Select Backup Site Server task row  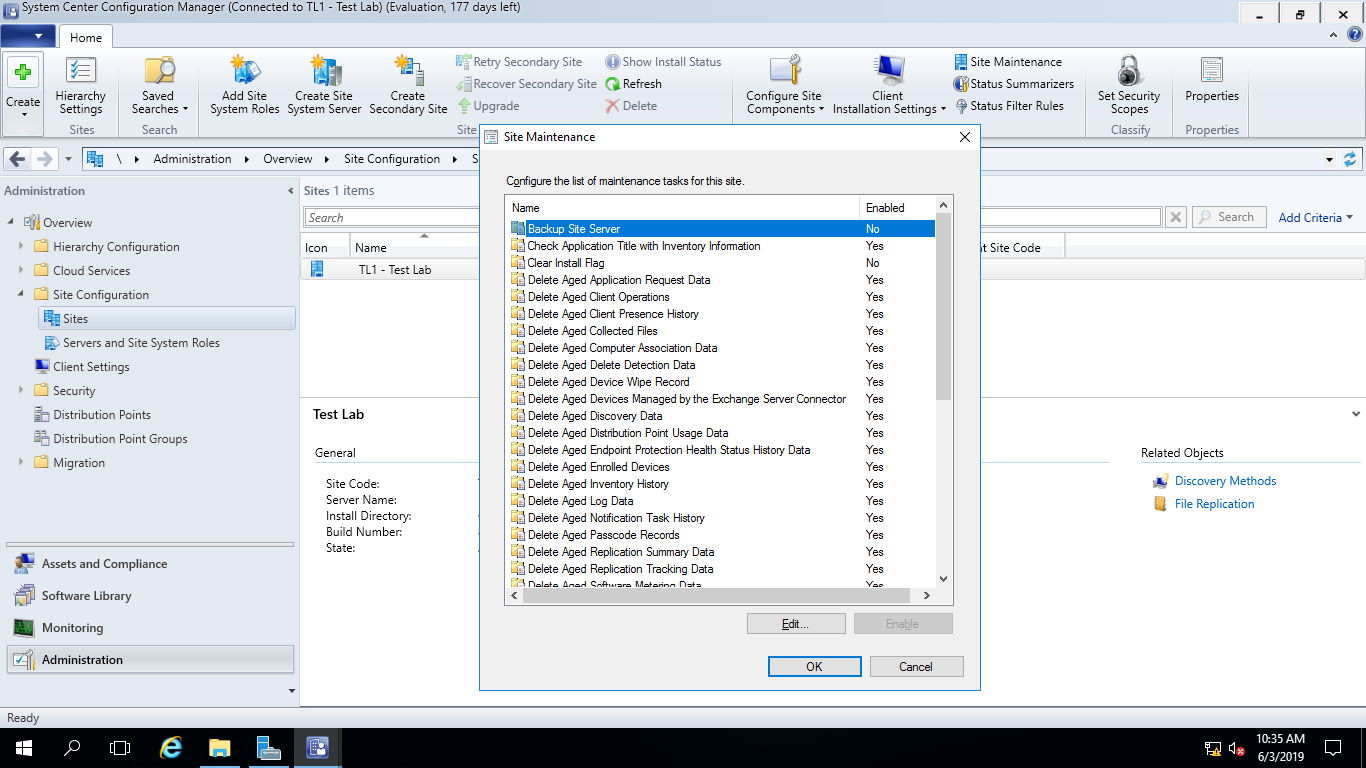tap(721, 229)
